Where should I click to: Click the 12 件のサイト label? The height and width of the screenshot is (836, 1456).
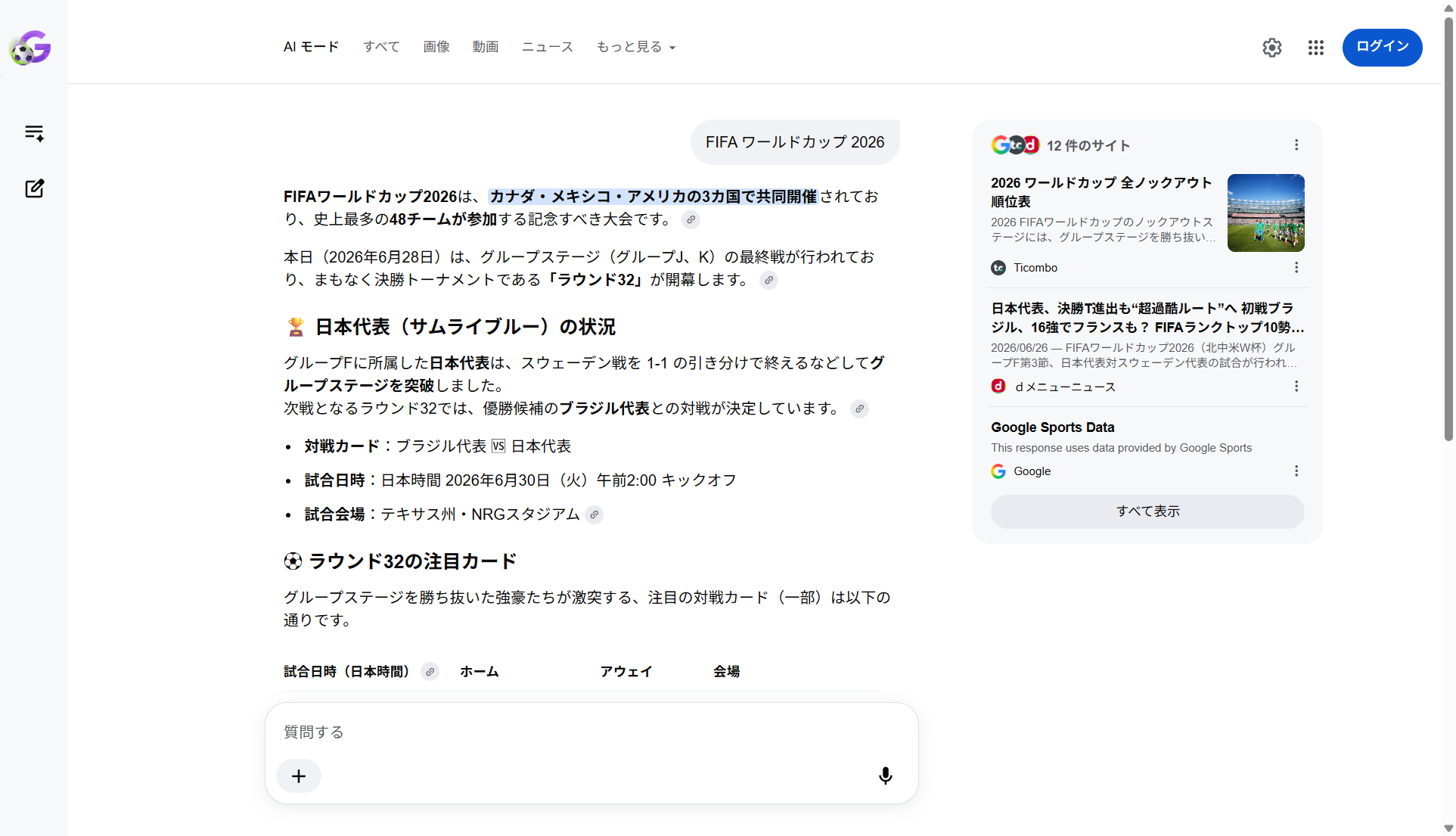1088,145
